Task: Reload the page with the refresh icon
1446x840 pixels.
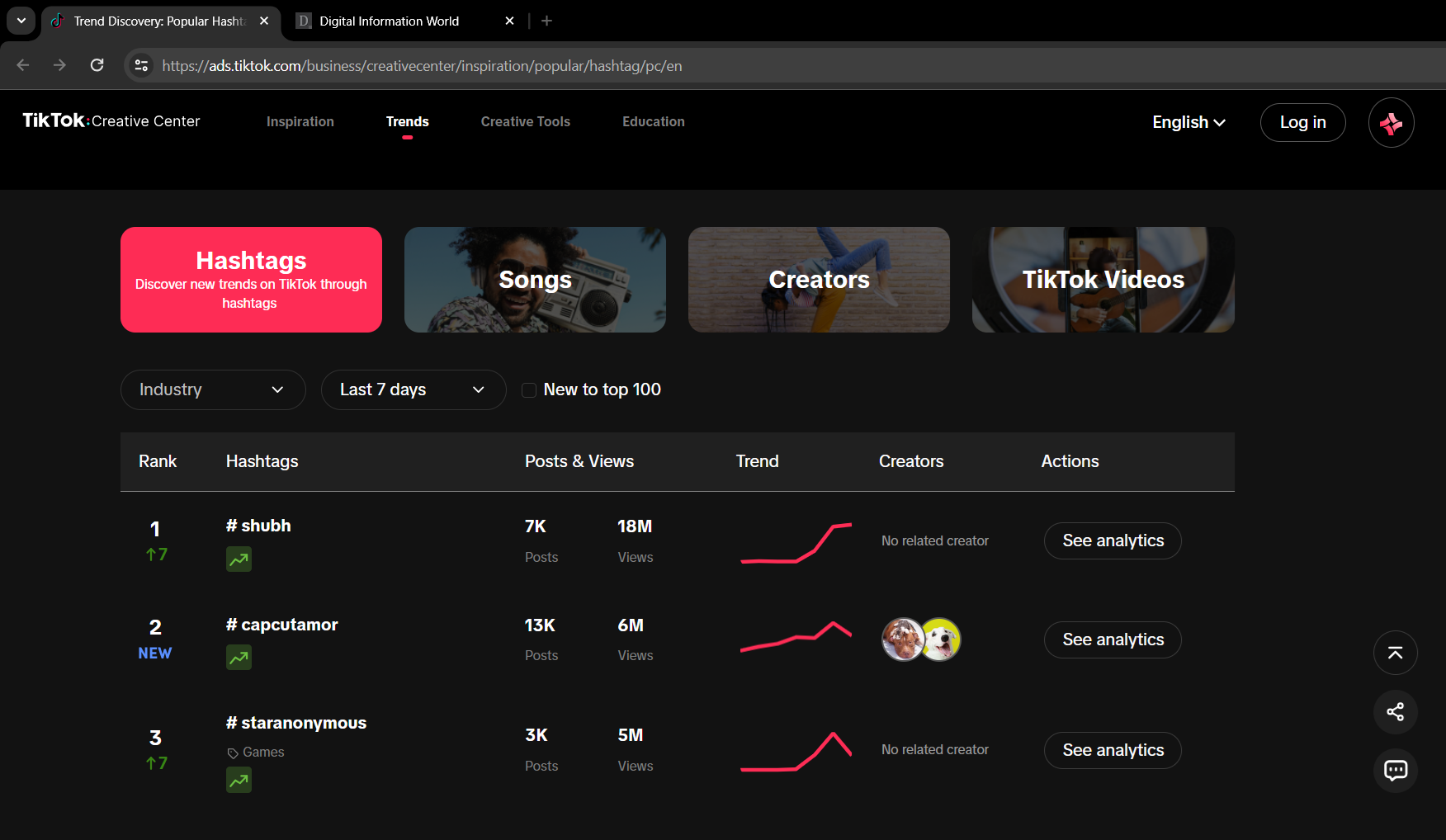Action: tap(97, 65)
